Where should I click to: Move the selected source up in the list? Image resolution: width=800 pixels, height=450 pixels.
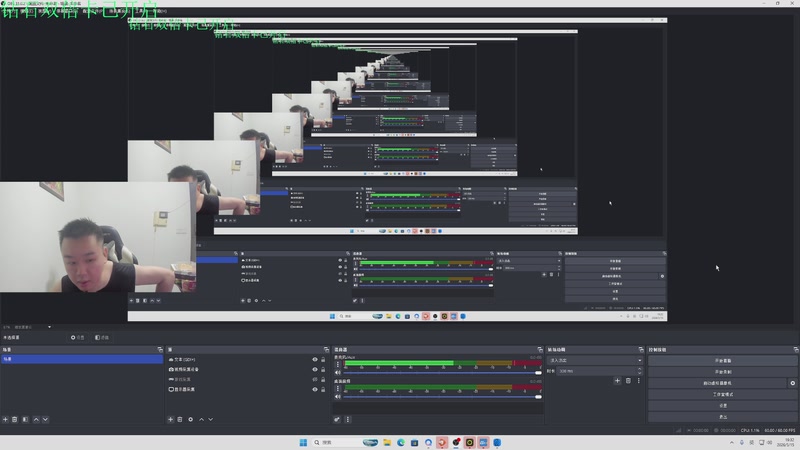(201, 419)
